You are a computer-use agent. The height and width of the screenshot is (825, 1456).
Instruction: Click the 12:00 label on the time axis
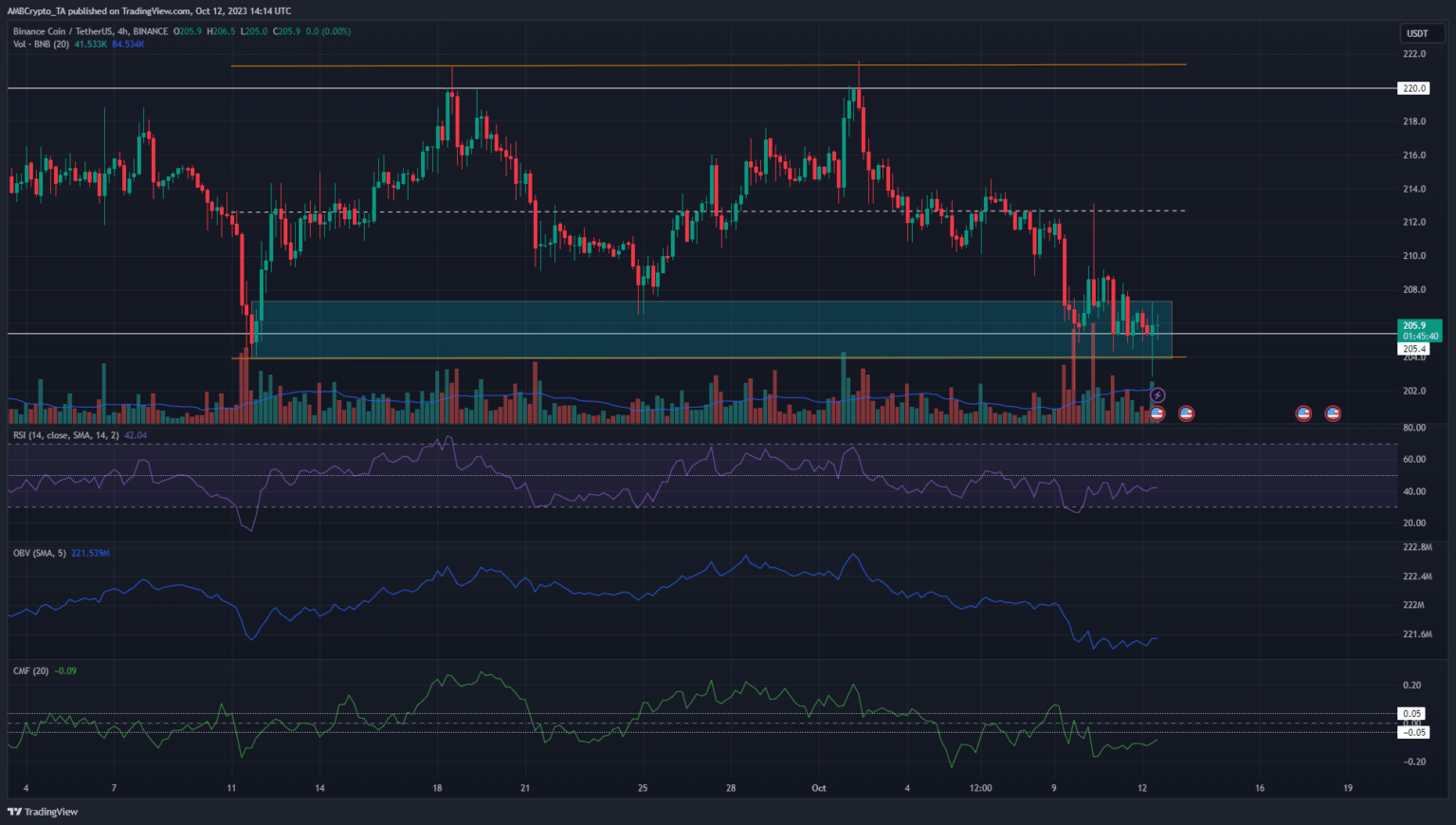pyautogui.click(x=981, y=788)
